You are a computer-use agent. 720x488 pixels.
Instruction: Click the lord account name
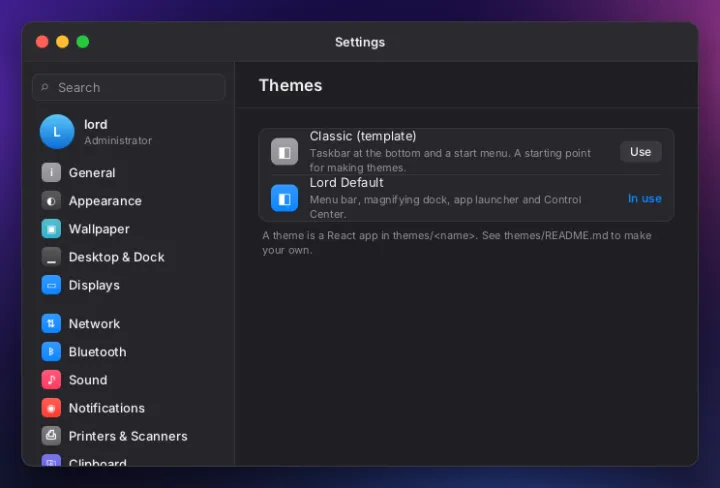click(96, 124)
